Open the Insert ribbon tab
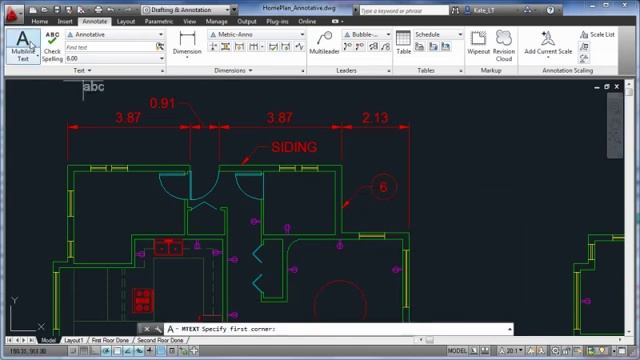 (64, 21)
